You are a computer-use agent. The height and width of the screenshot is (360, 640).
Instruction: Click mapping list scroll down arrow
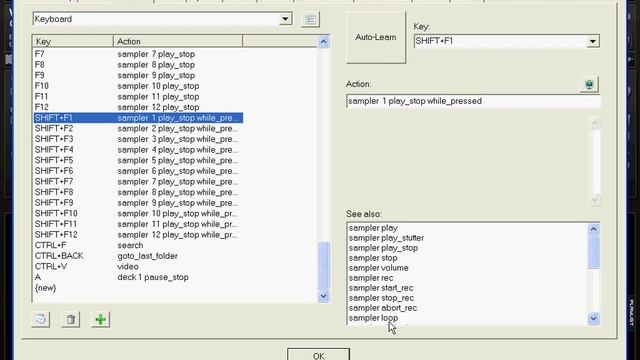coord(323,296)
